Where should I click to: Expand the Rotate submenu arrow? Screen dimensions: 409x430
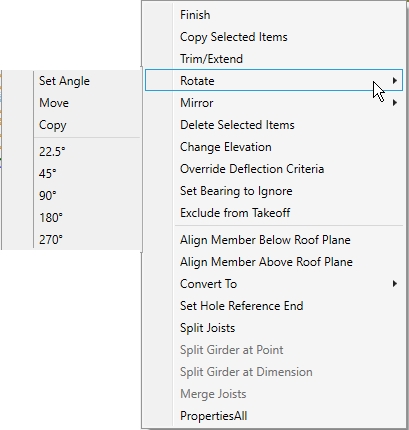pos(395,81)
